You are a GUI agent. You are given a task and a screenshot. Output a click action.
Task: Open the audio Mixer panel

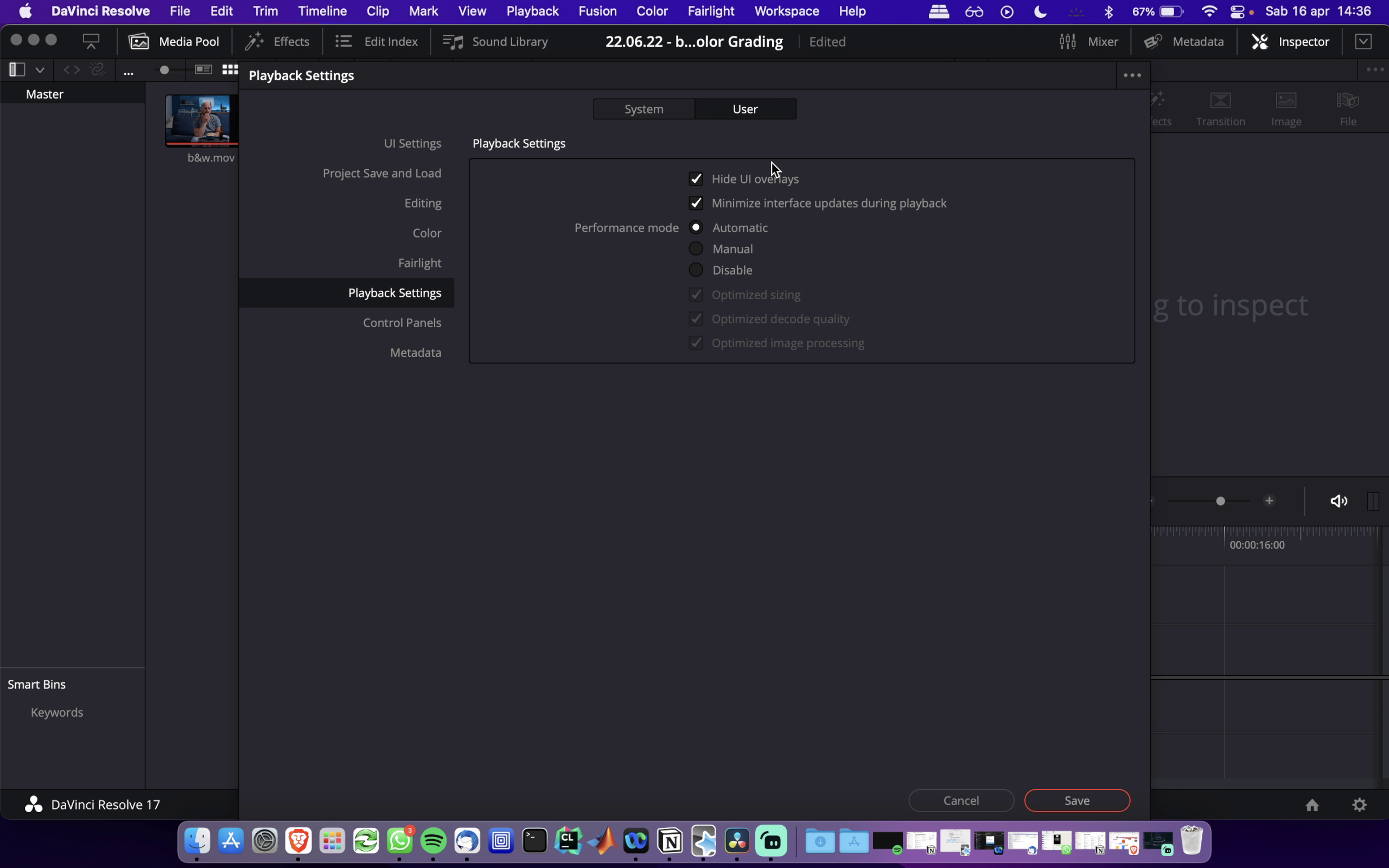(x=1088, y=41)
